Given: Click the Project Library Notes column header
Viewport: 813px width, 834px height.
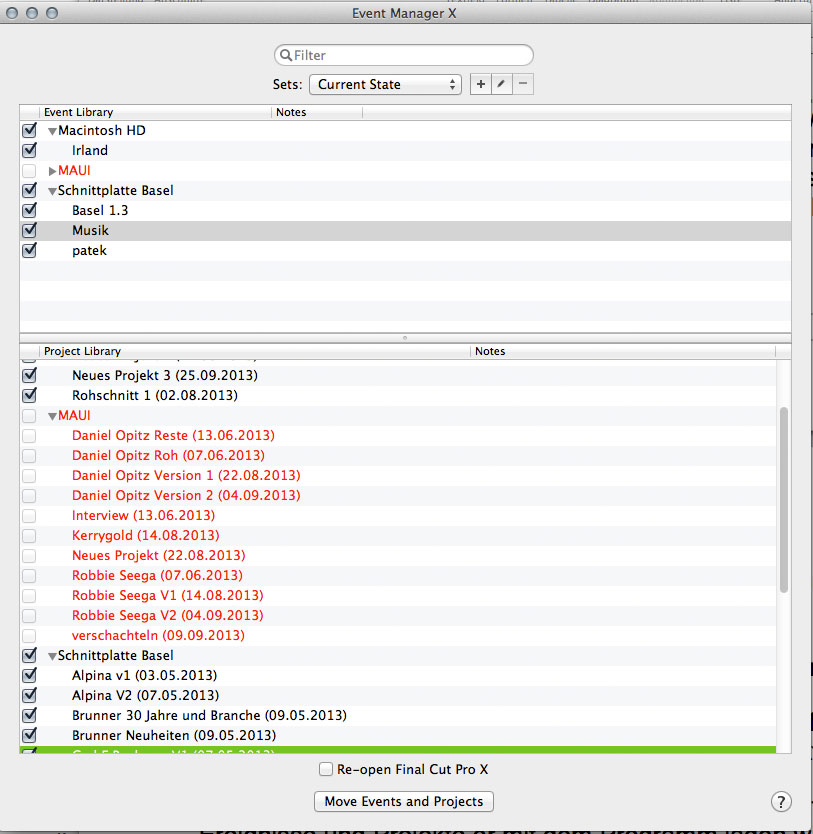Looking at the screenshot, I should click(x=620, y=351).
